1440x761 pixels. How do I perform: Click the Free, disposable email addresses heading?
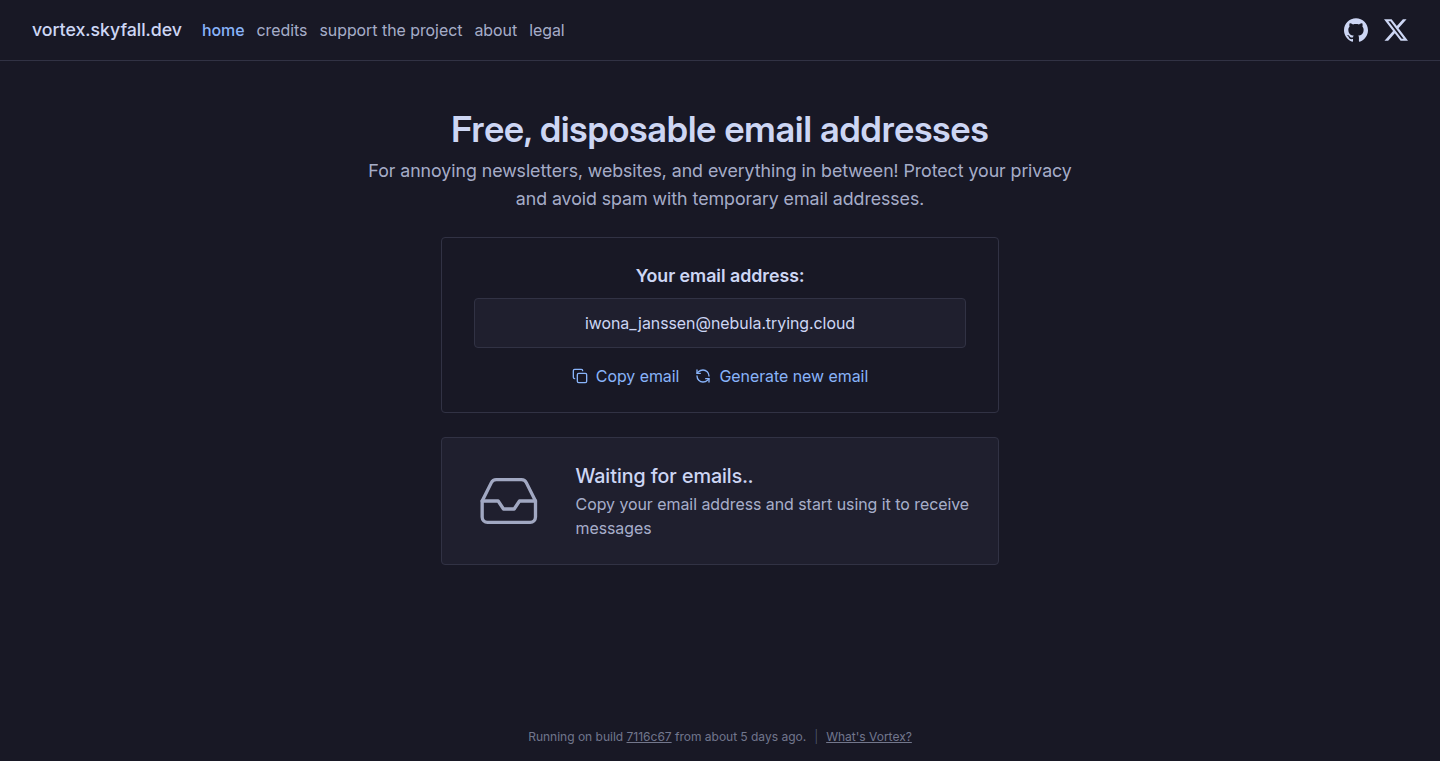pos(720,130)
